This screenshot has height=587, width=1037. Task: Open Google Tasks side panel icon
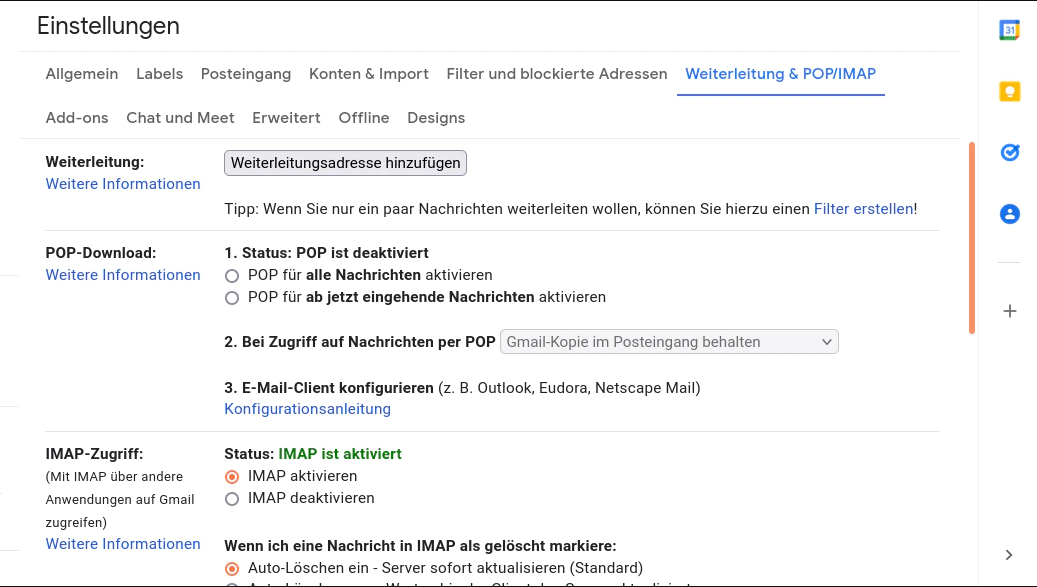click(1009, 153)
